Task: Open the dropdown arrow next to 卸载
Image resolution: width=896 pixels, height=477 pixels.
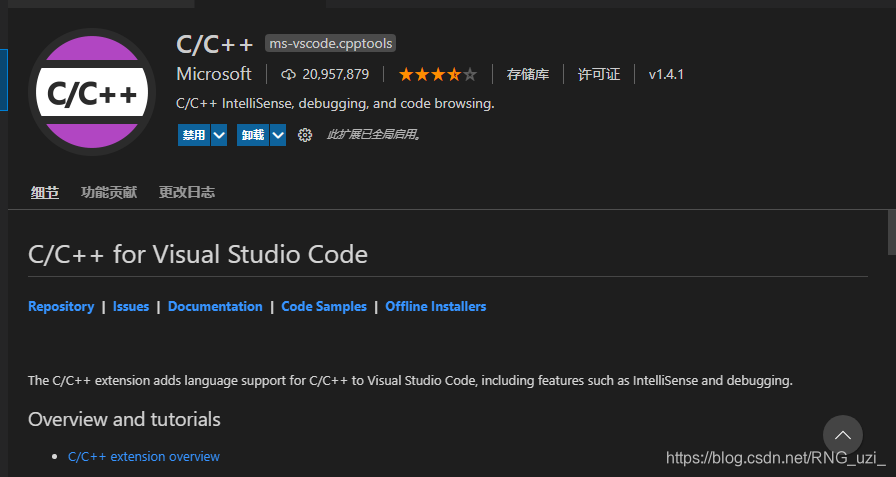Action: (278, 135)
